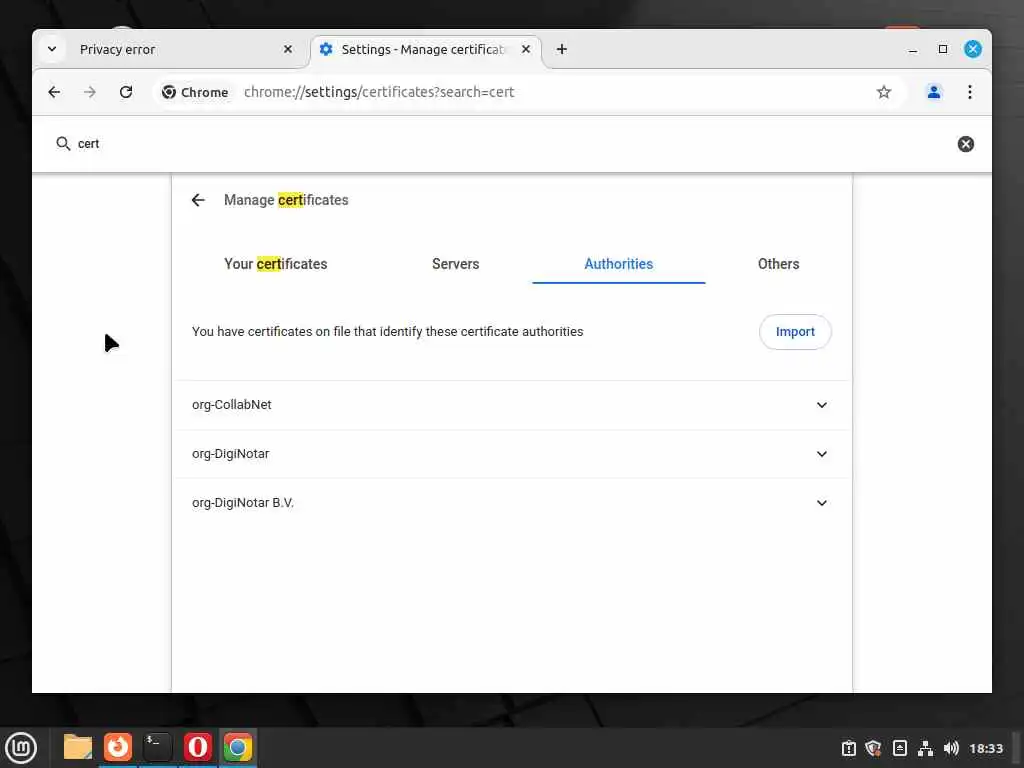Open the volume control in tray
This screenshot has width=1024, height=768.
click(951, 748)
